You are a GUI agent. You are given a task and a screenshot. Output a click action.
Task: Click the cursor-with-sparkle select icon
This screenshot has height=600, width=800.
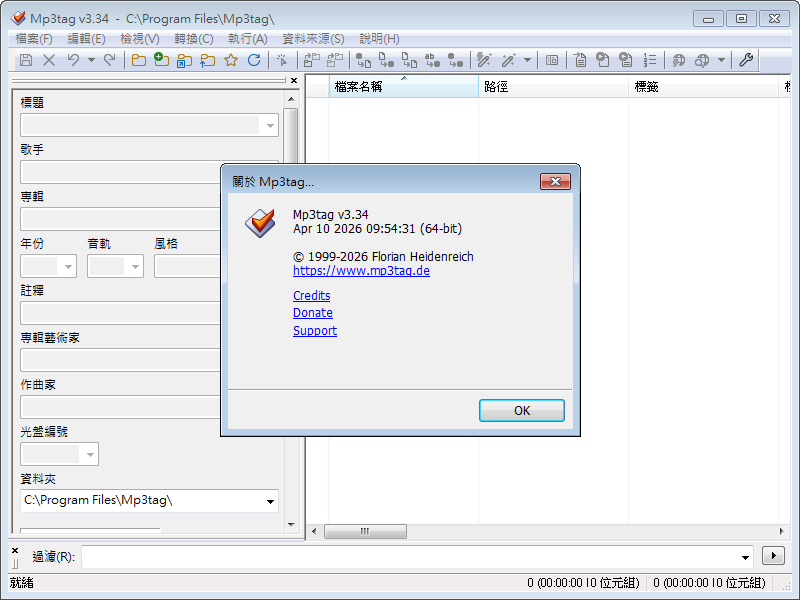click(282, 60)
